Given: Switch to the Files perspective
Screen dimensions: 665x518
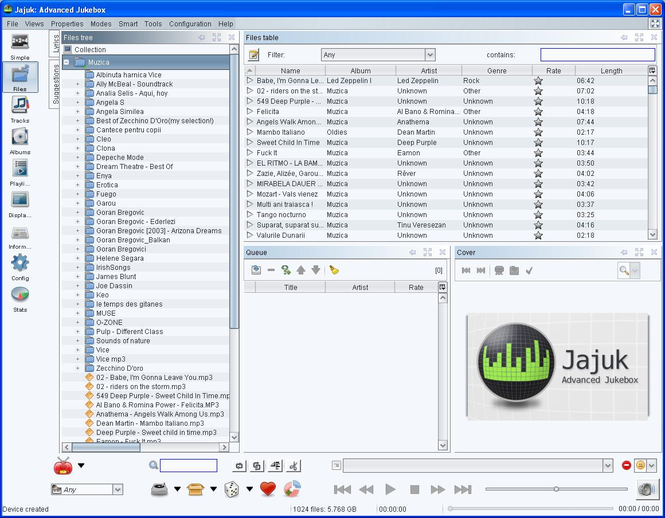Looking at the screenshot, I should pos(20,77).
